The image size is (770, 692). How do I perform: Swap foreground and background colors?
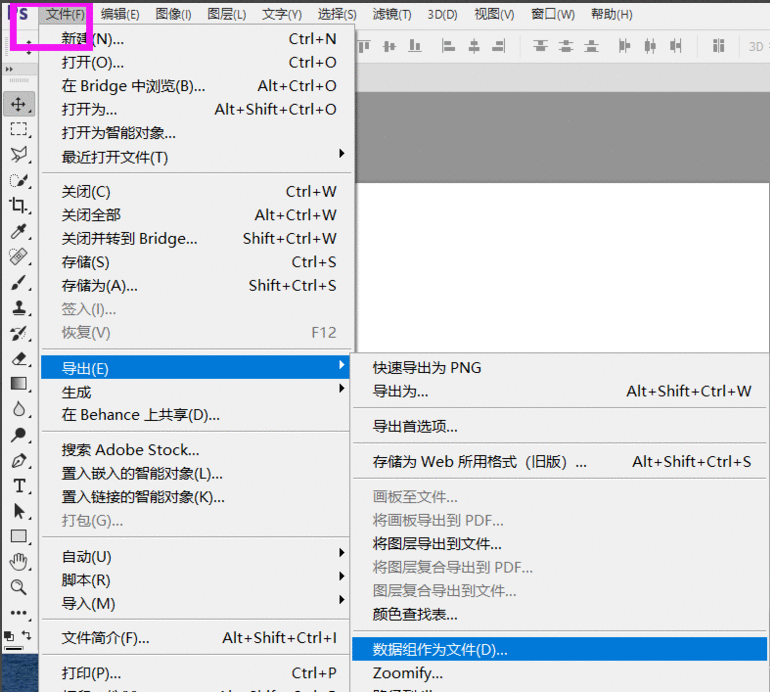[27, 635]
